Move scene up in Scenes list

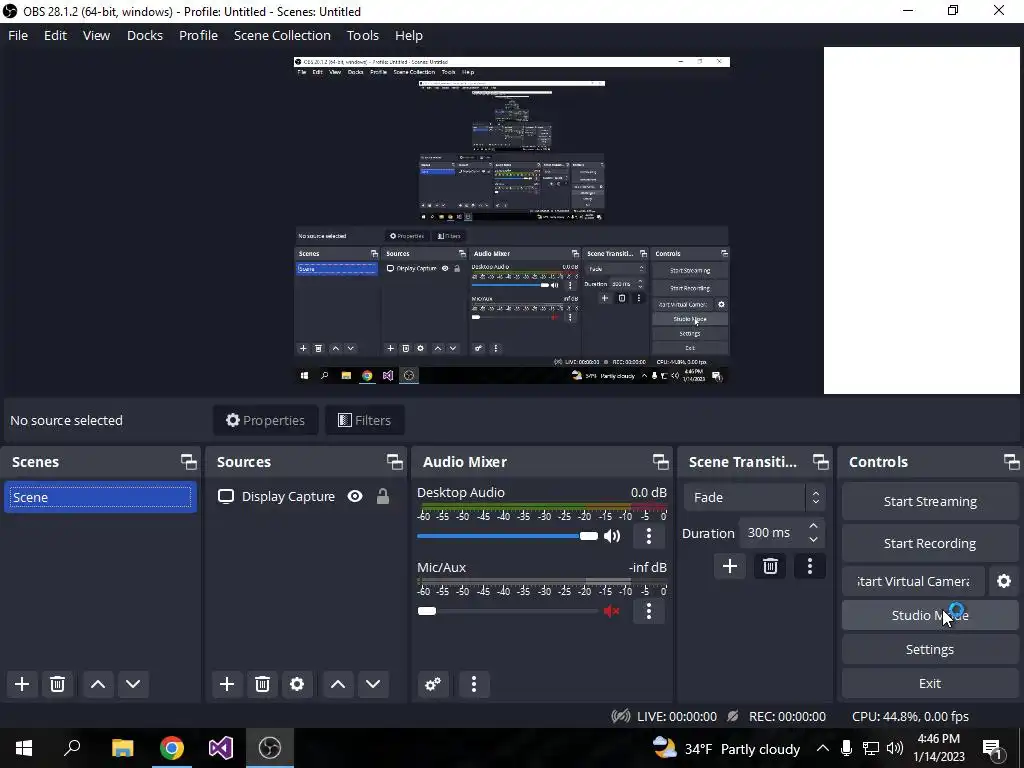[98, 684]
